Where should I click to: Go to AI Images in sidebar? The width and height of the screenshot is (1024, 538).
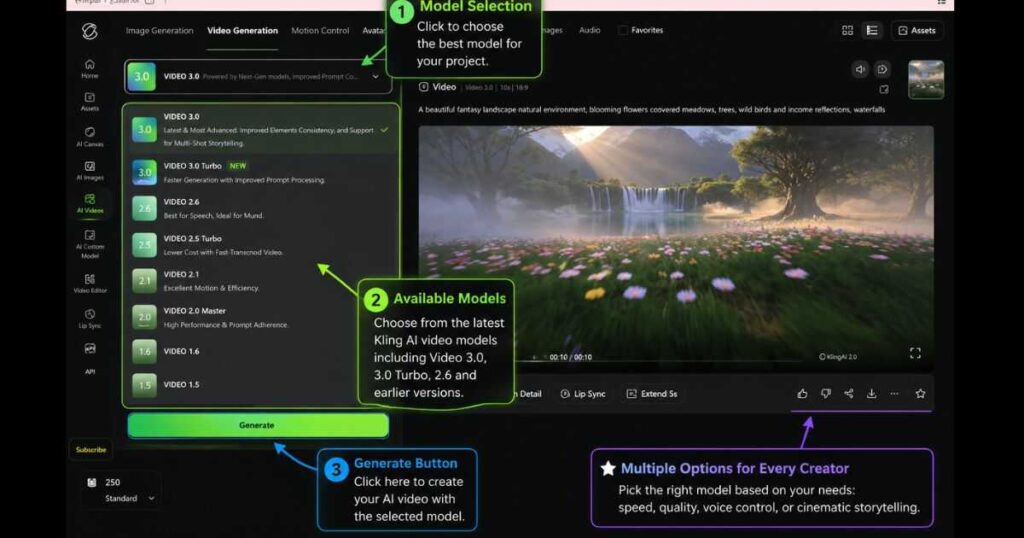click(89, 171)
